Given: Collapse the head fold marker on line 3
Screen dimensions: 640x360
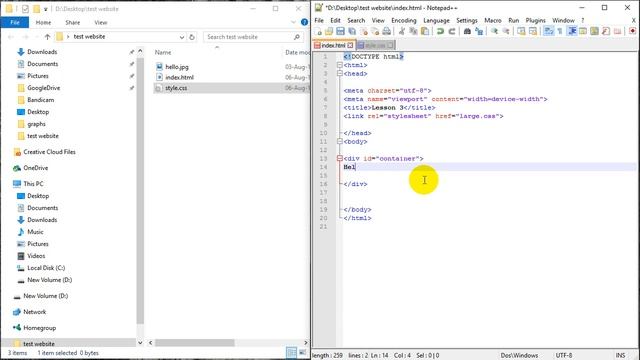Looking at the screenshot, I should [x=340, y=73].
